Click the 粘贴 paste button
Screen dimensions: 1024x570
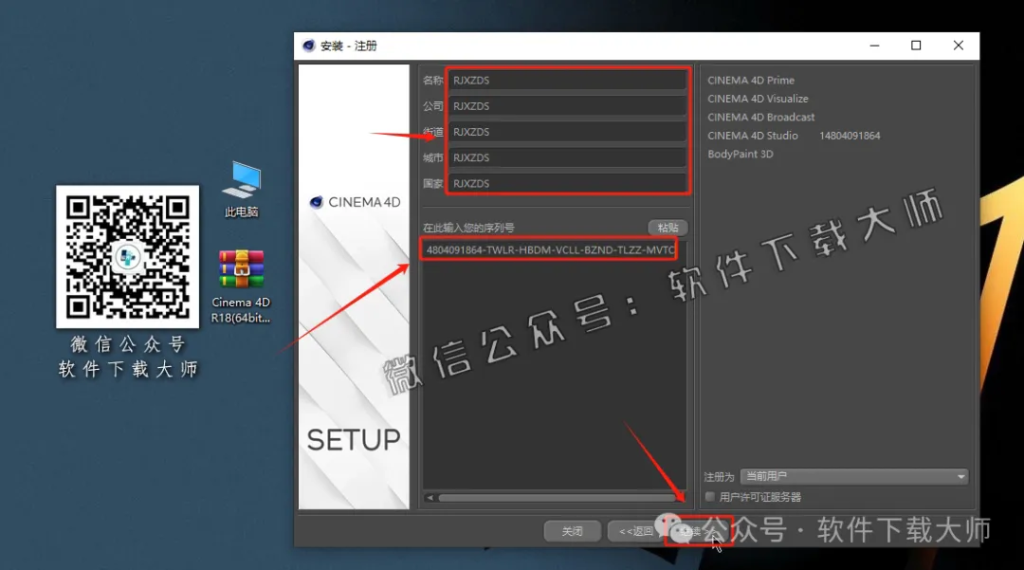click(x=667, y=227)
